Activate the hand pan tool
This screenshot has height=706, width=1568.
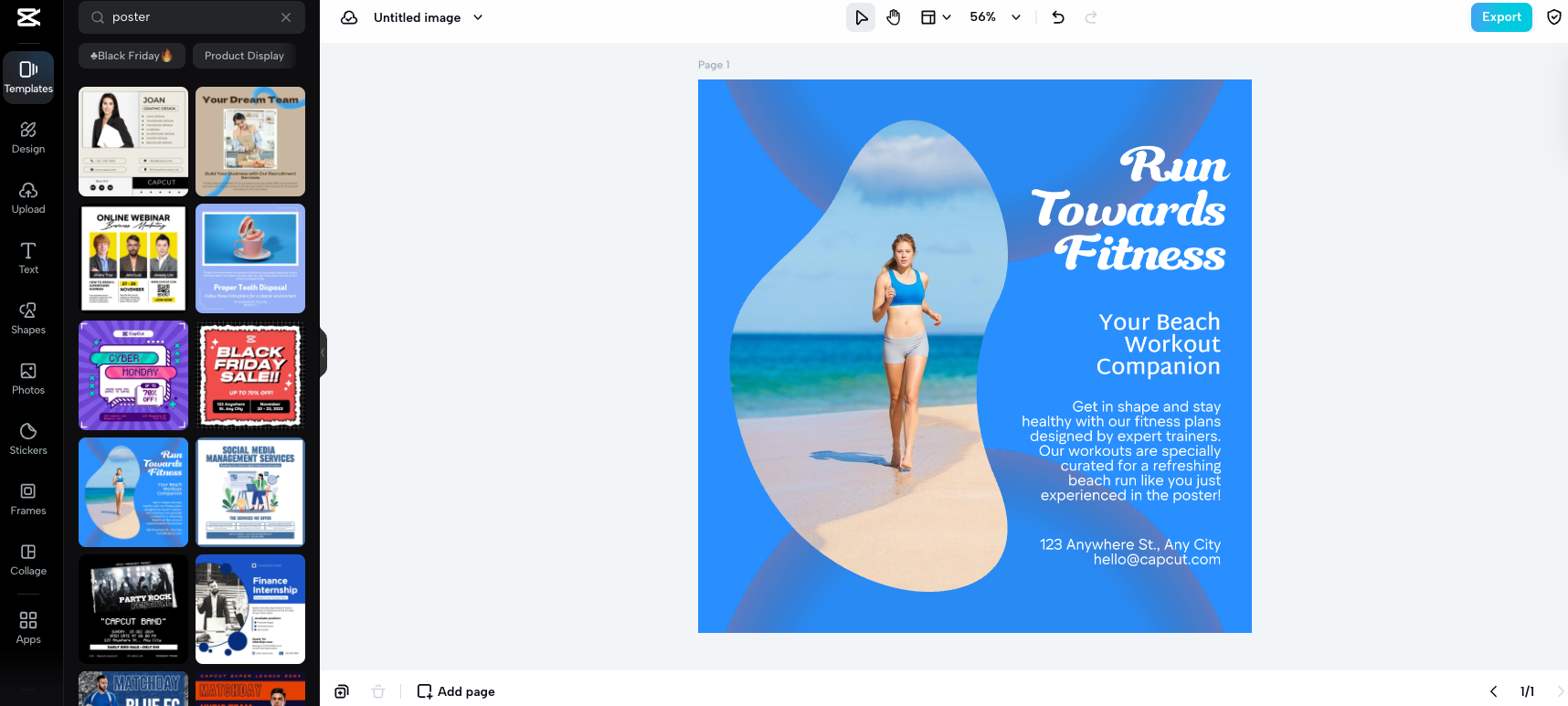(x=894, y=17)
